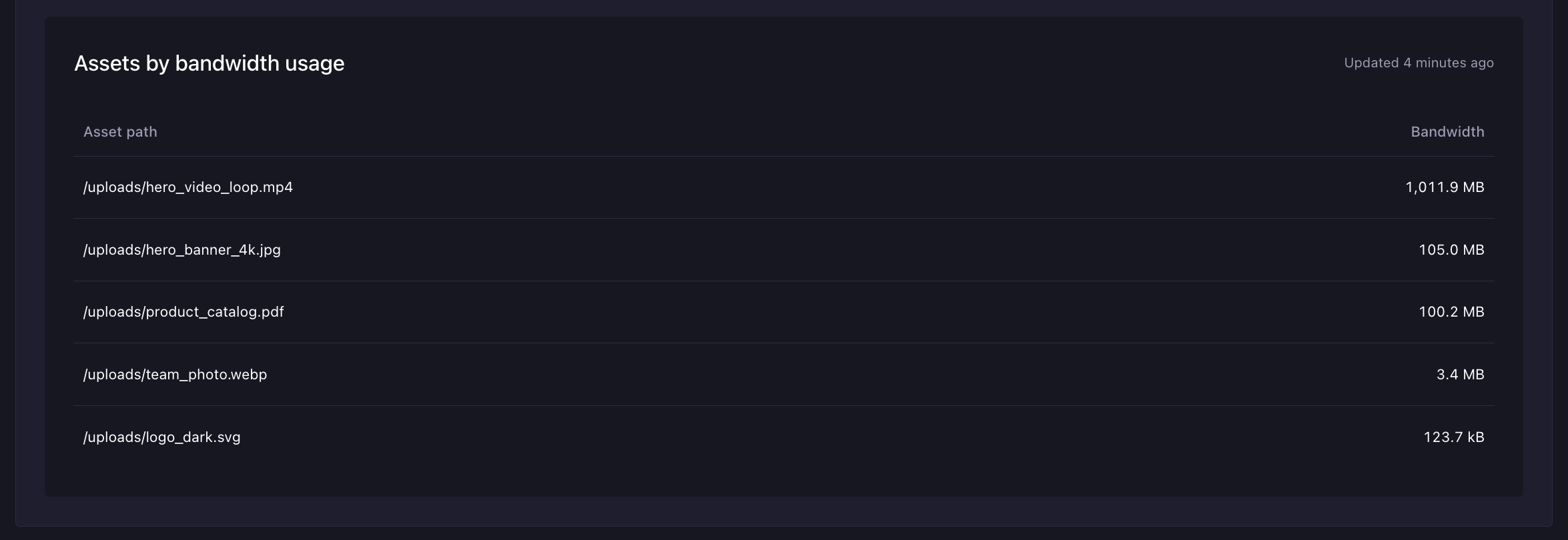Click the 100.2 MB bandwidth value
Viewport: 1568px width, 540px height.
tap(1451, 312)
